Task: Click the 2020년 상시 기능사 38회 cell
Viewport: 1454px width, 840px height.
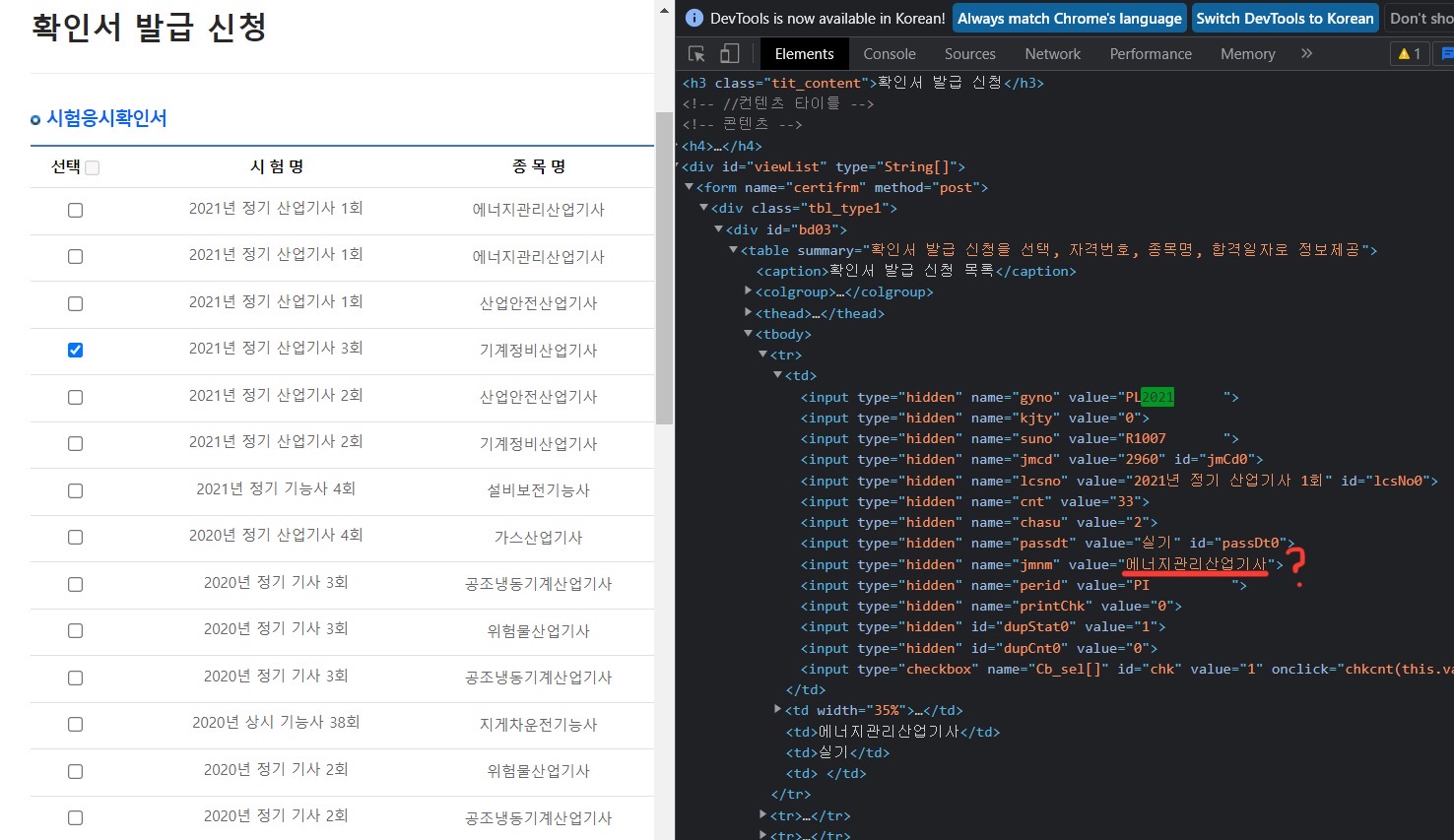Action: (276, 722)
